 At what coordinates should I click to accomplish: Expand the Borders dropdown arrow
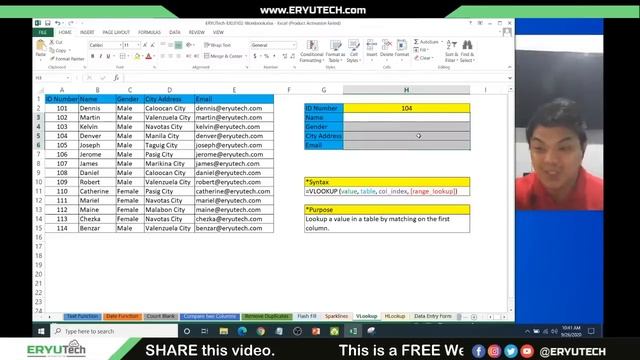point(128,56)
